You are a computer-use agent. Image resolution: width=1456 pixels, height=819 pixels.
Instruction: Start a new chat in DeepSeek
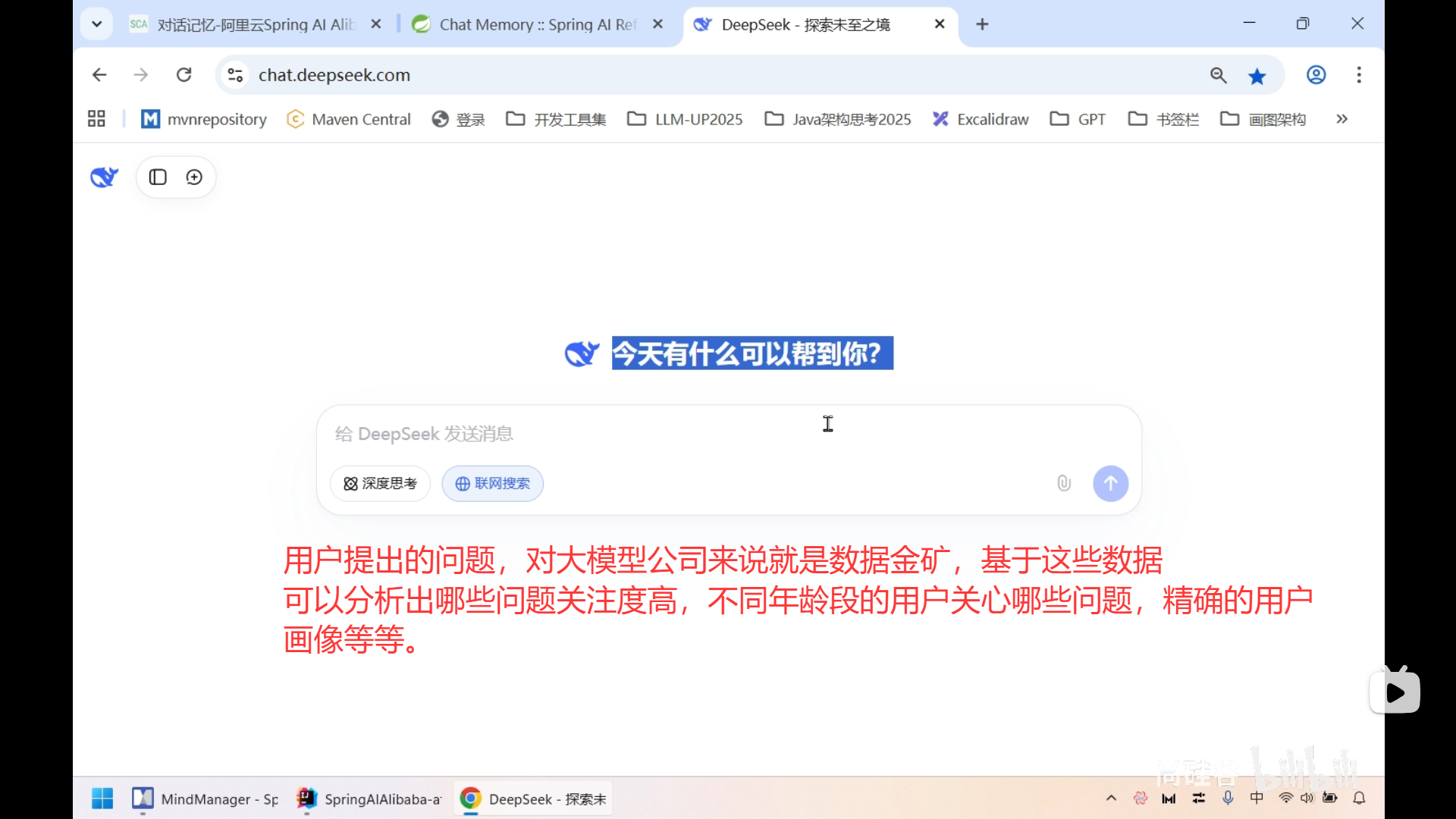(195, 177)
